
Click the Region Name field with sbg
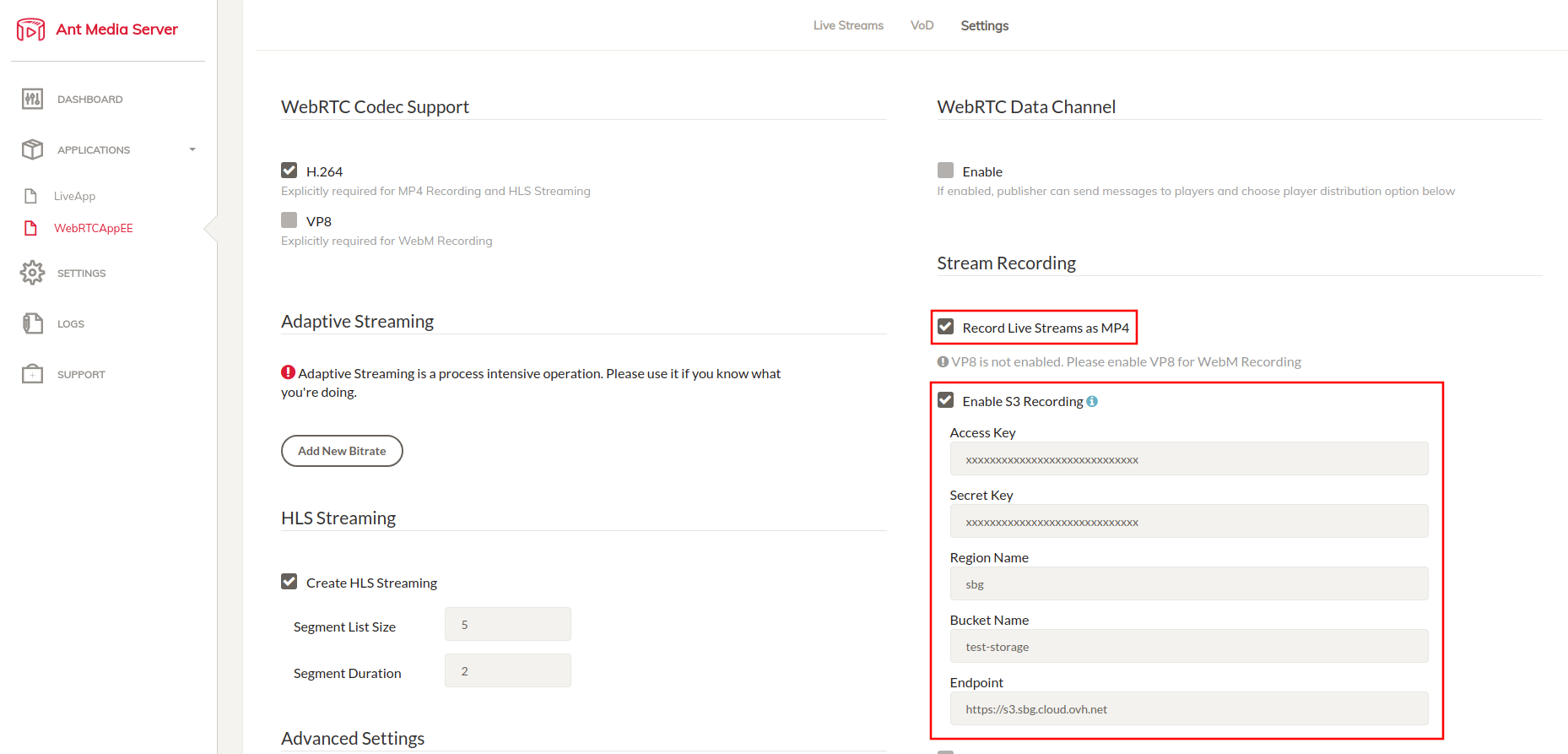[x=1189, y=583]
